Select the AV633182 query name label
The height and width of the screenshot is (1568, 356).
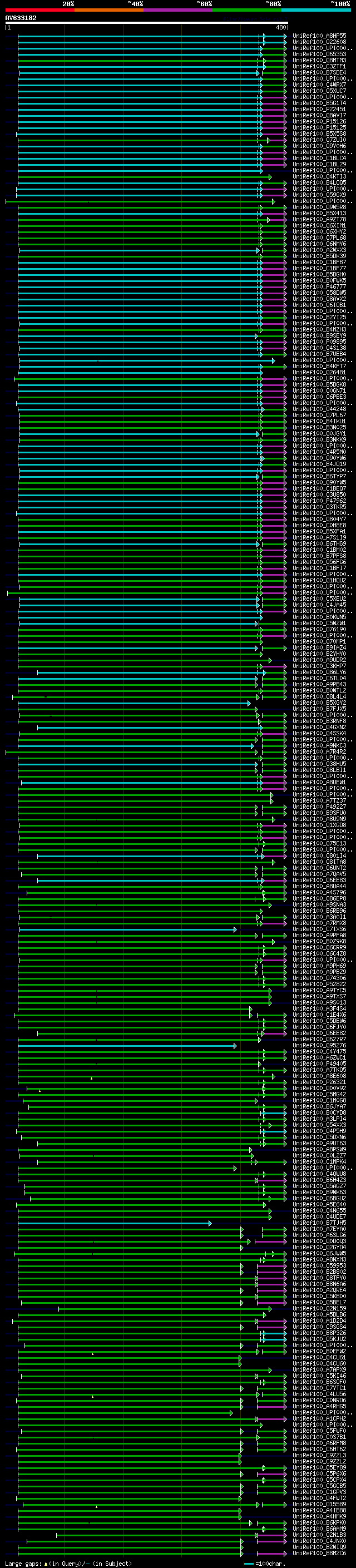21,18
